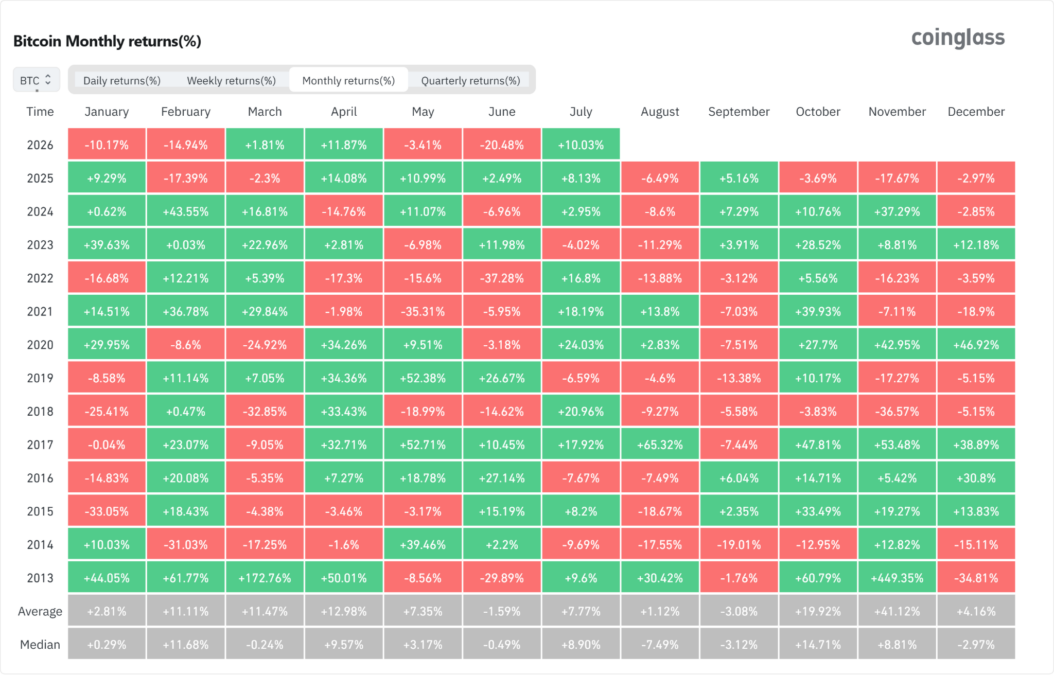The height and width of the screenshot is (675, 1054).
Task: Click the +39.93% cell for October 2021
Action: (818, 311)
